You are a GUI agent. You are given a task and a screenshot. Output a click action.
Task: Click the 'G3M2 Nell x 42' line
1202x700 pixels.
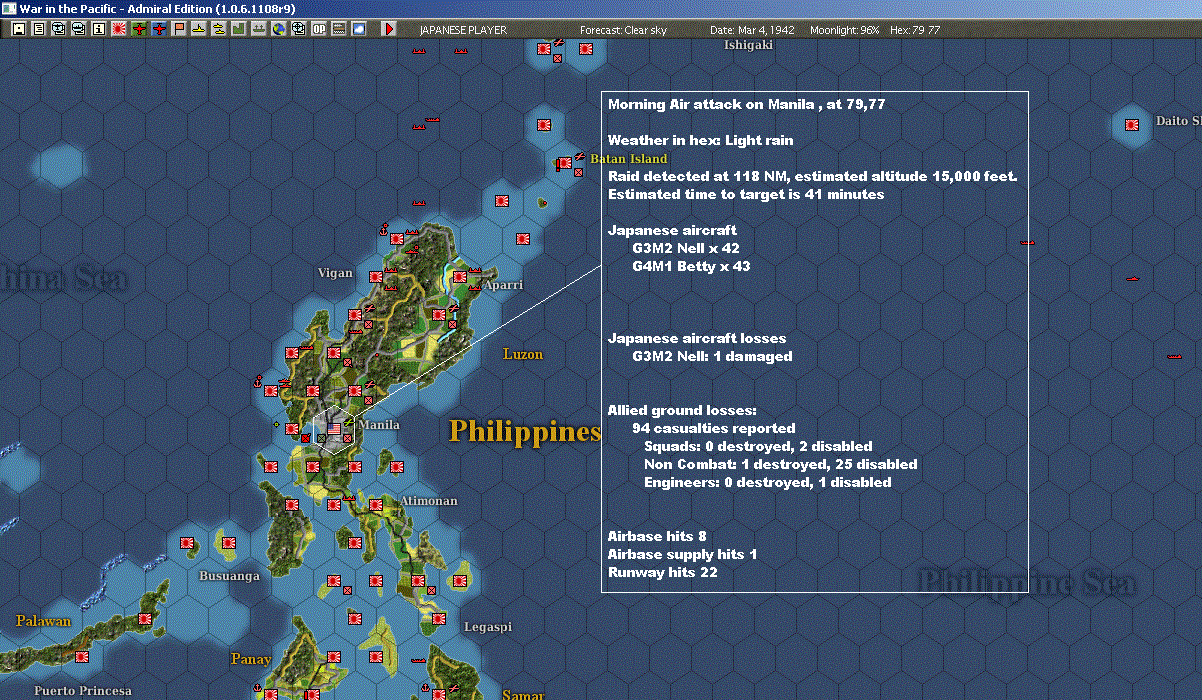coord(686,248)
